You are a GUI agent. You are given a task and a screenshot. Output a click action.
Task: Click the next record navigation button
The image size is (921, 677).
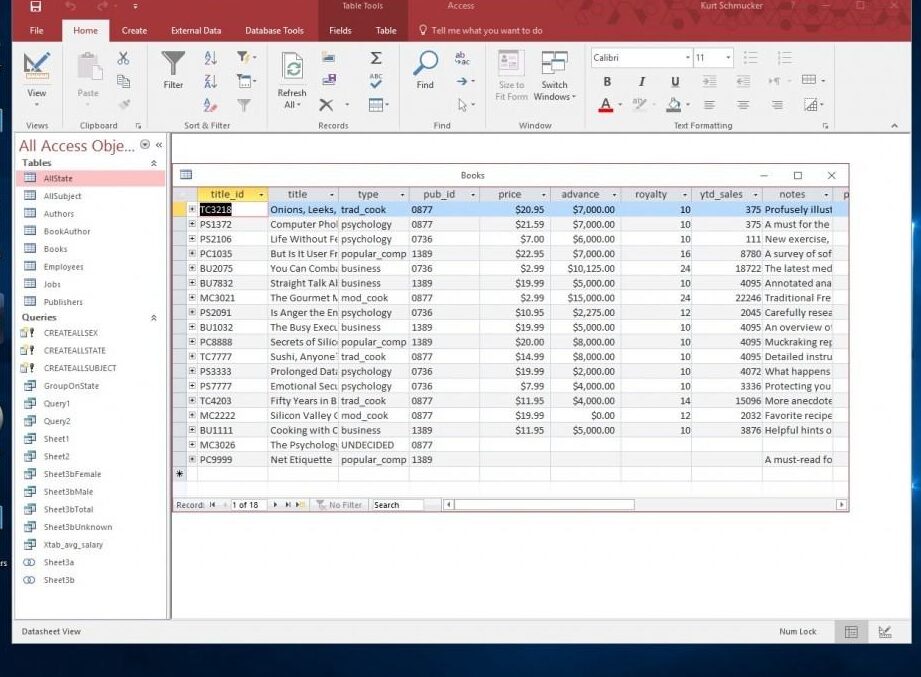tap(275, 505)
